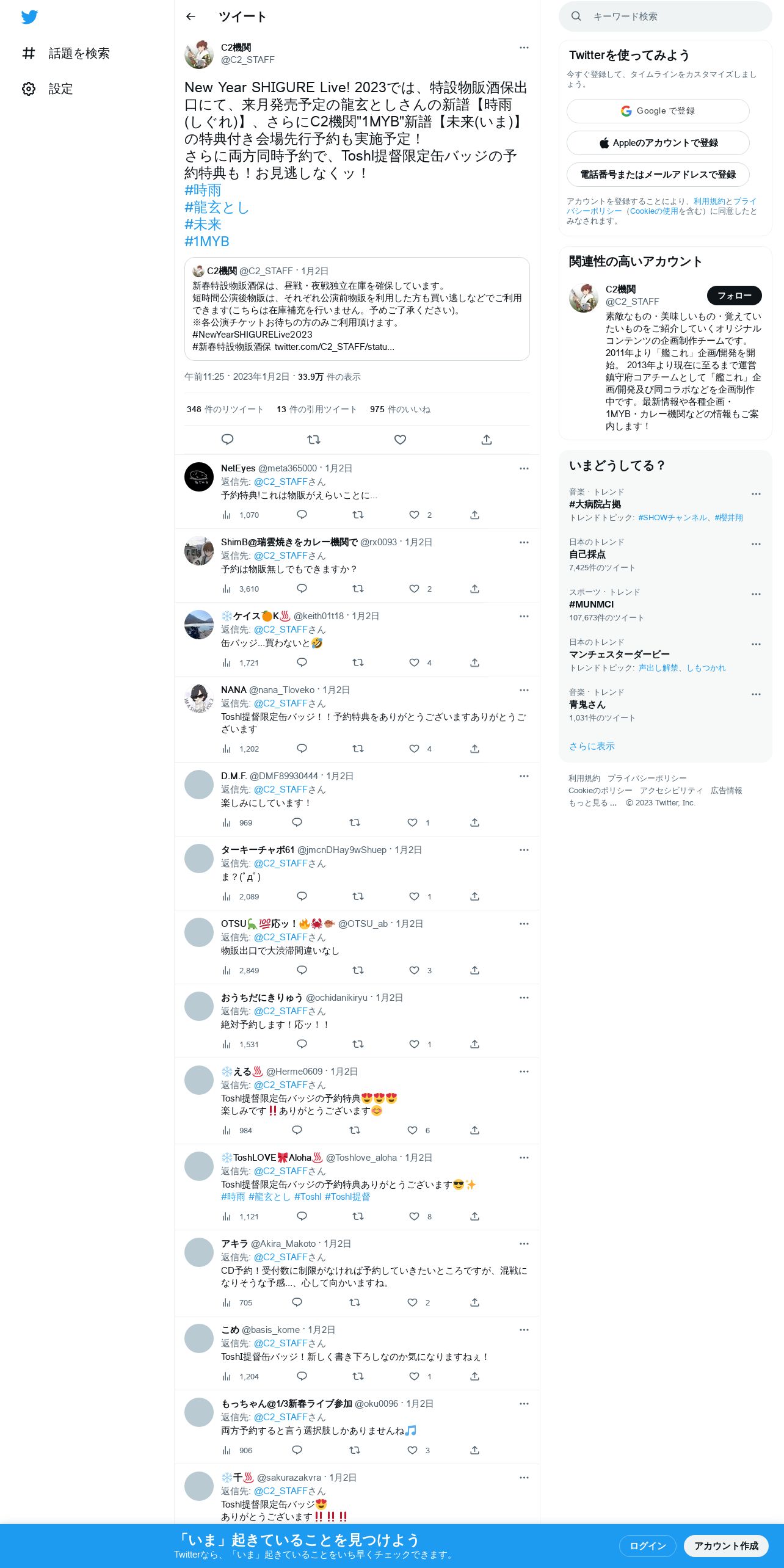Viewport: 784px width, 1568px height.
Task: Click the reply icon under the main tweet
Action: (x=227, y=440)
